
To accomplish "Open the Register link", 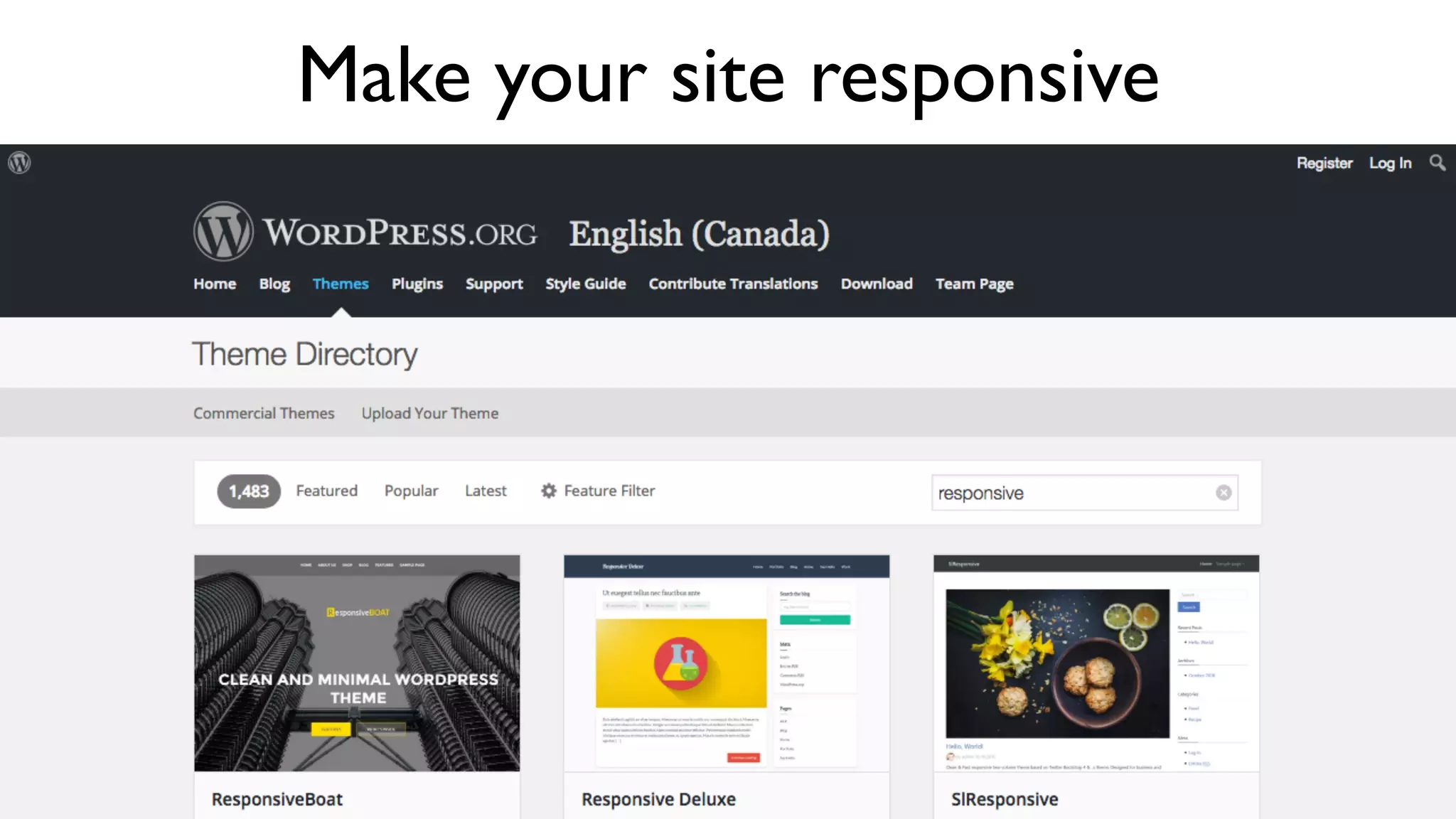I will click(x=1324, y=163).
